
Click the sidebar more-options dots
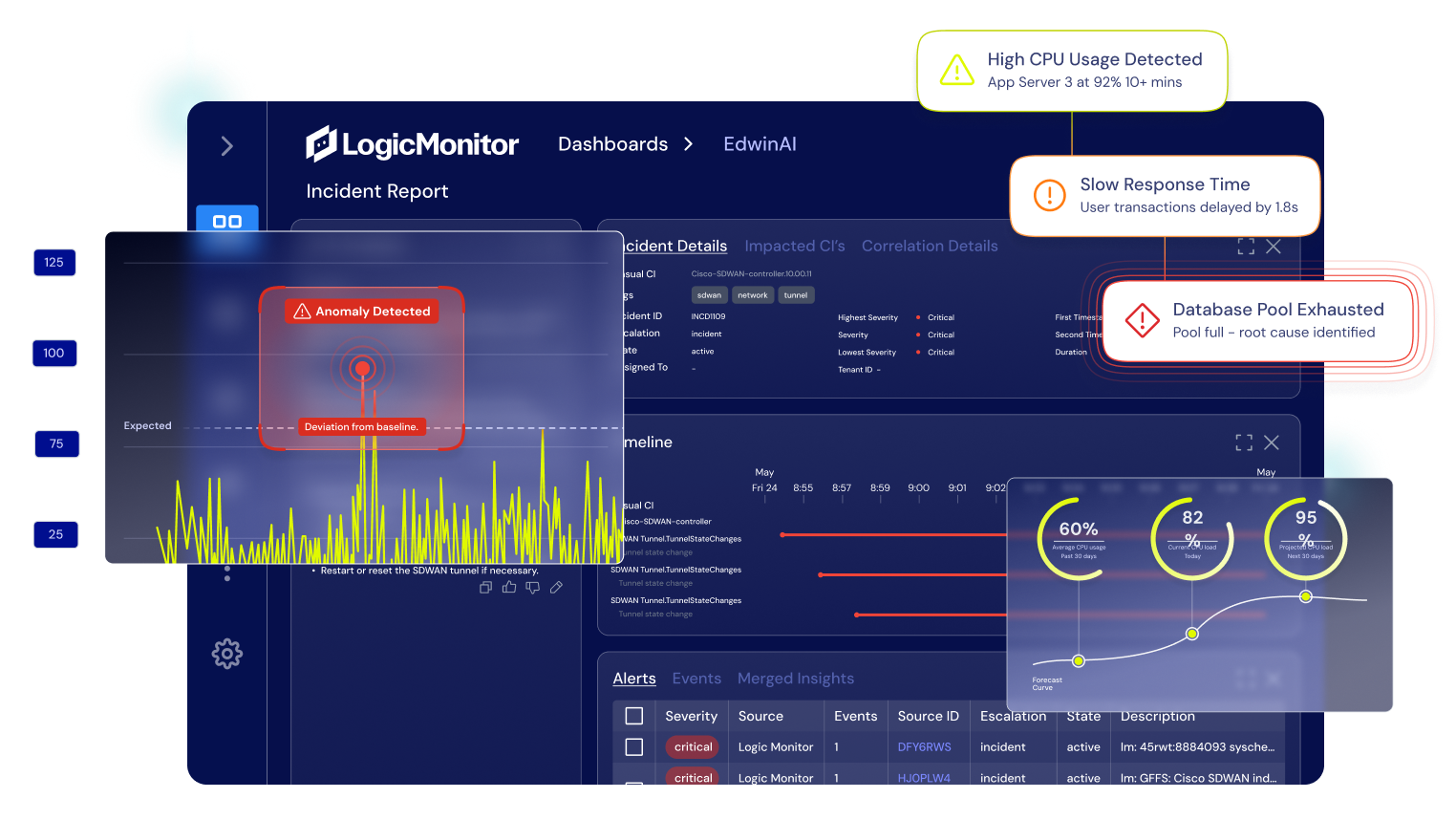[227, 573]
